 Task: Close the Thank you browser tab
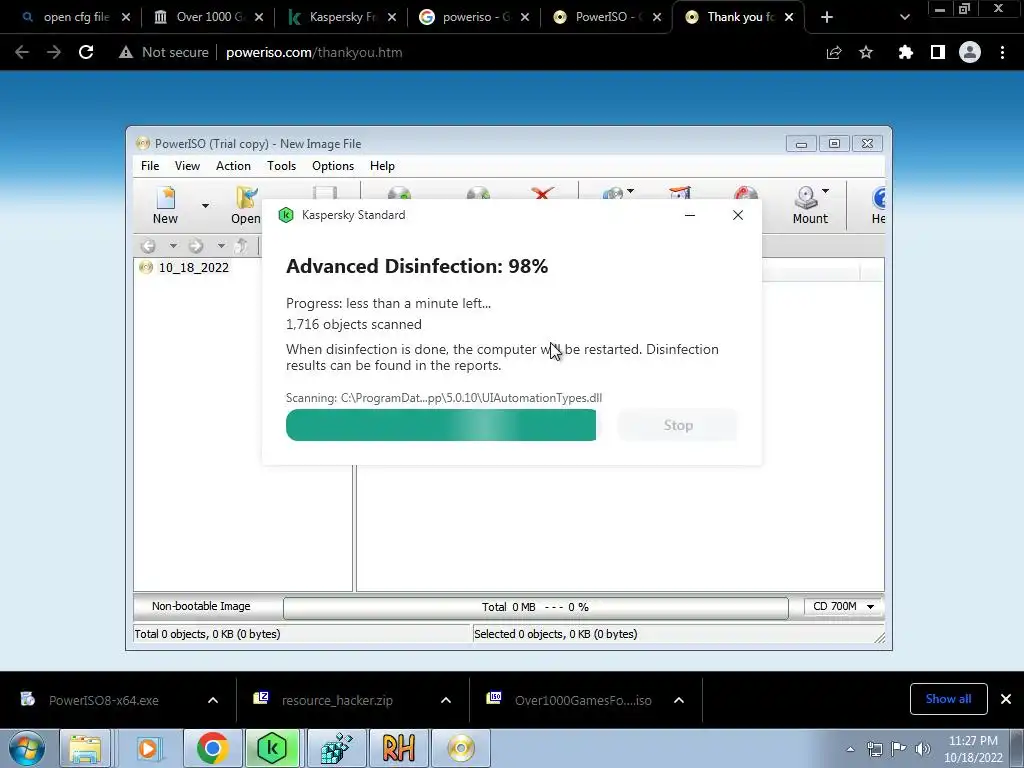point(789,17)
